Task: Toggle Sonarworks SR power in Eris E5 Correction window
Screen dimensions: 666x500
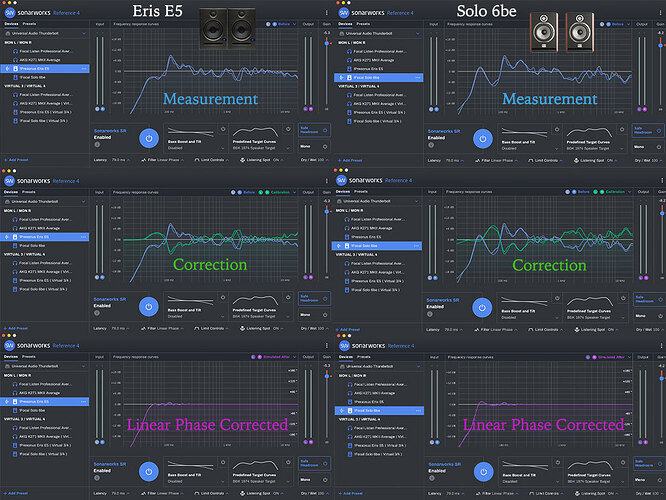Action: click(x=149, y=307)
